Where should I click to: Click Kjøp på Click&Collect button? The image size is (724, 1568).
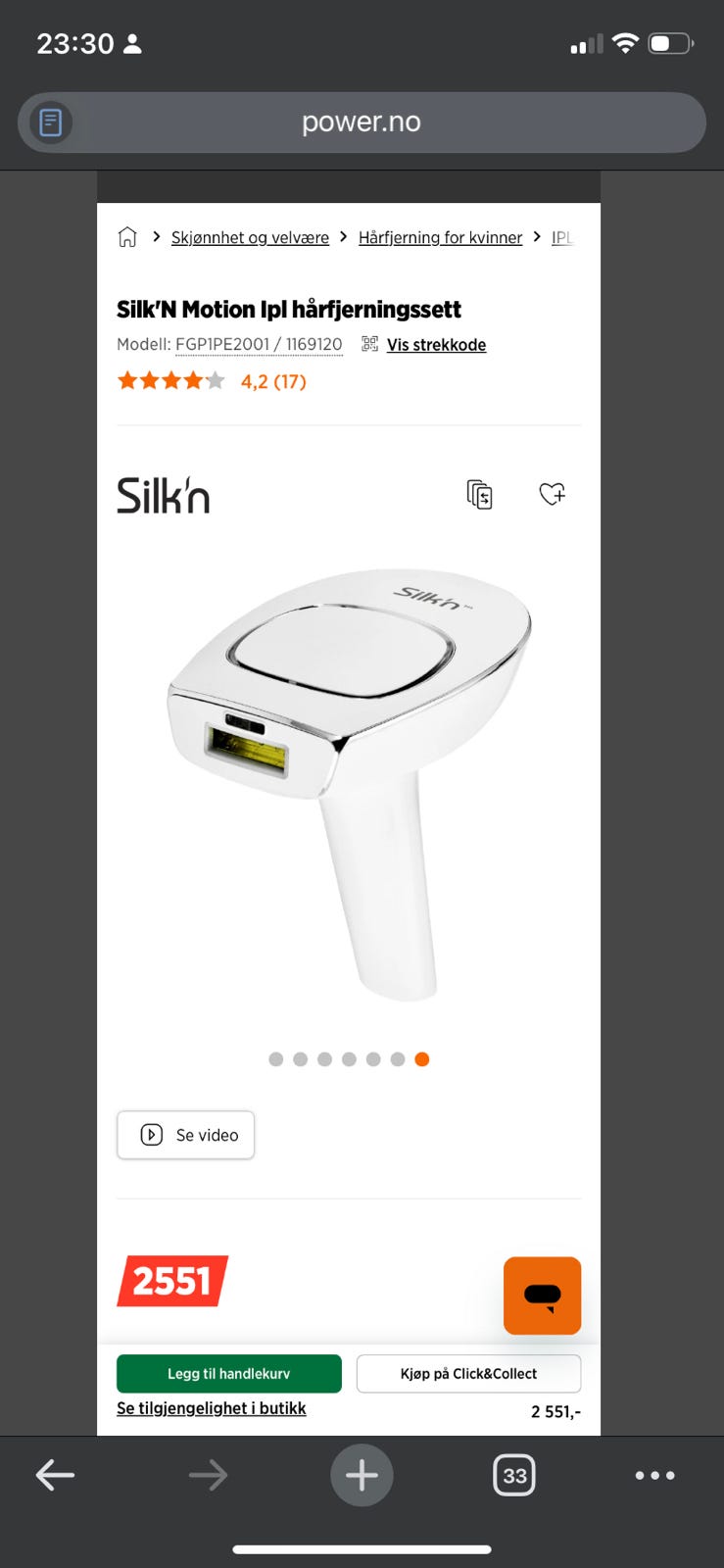[468, 1374]
